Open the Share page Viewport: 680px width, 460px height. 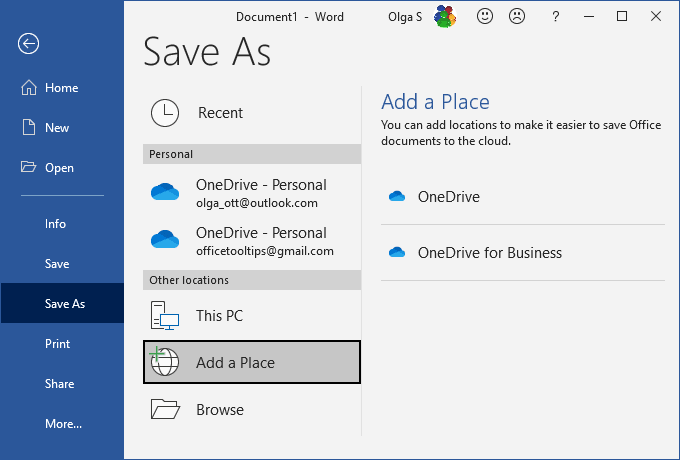[62, 384]
